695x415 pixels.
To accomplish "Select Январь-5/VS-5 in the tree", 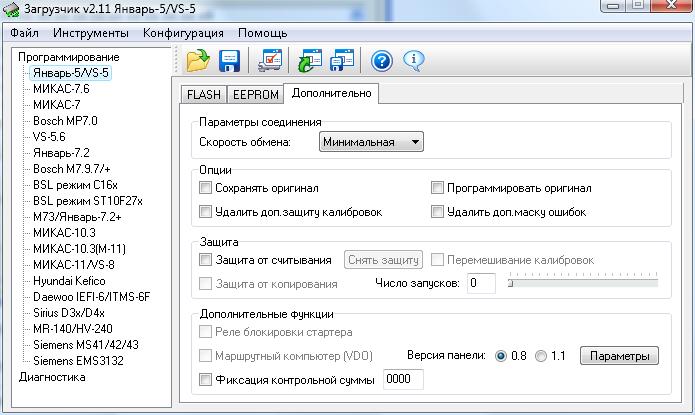I will 71,73.
